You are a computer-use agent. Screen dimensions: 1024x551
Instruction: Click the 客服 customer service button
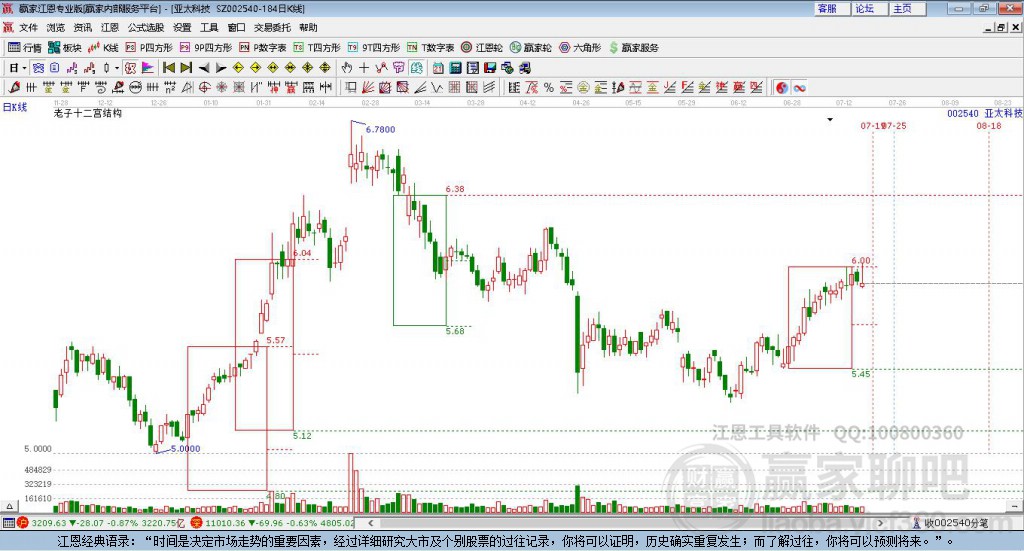pyautogui.click(x=827, y=8)
